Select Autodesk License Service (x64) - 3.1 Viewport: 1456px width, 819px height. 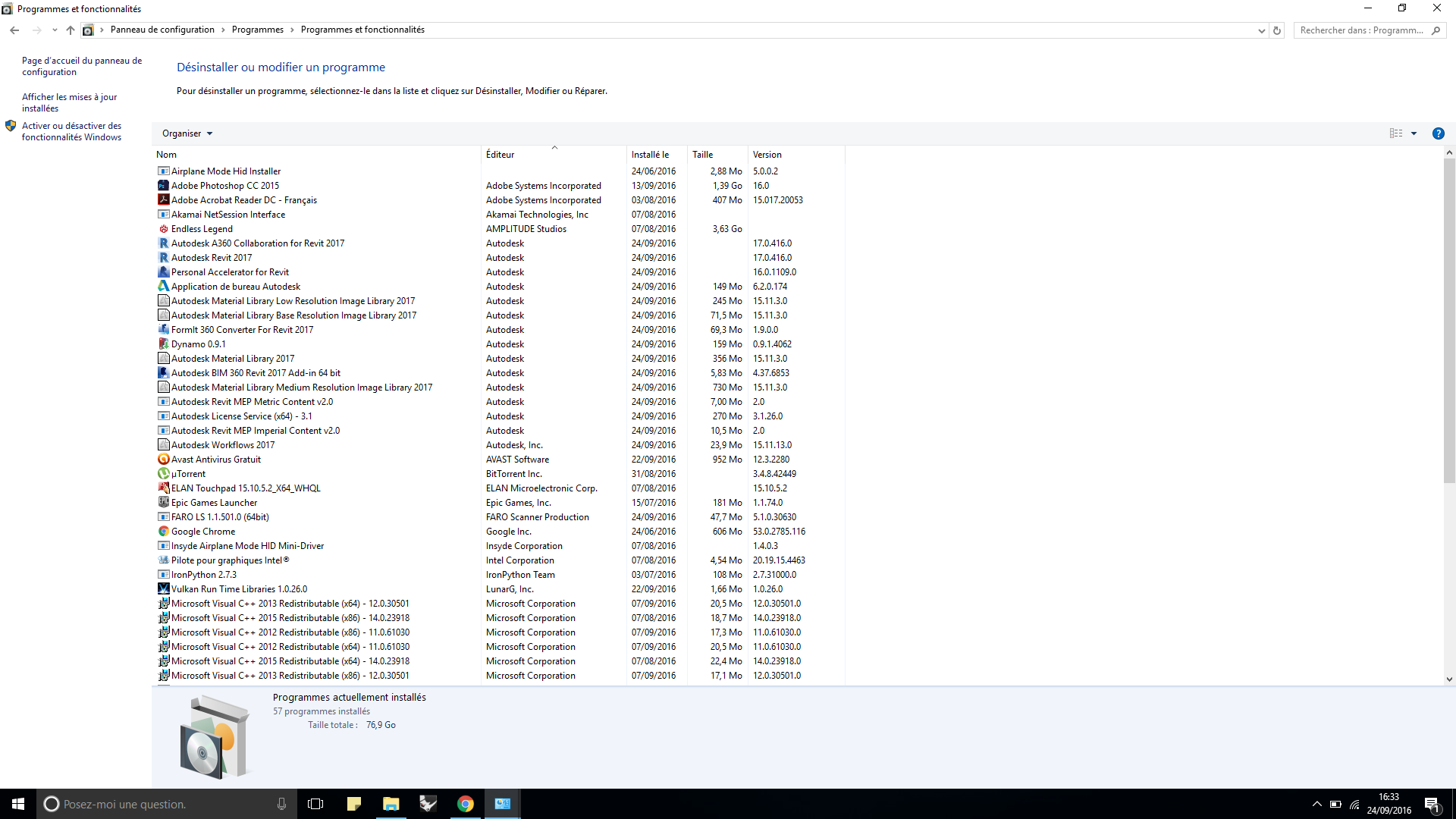(499, 416)
